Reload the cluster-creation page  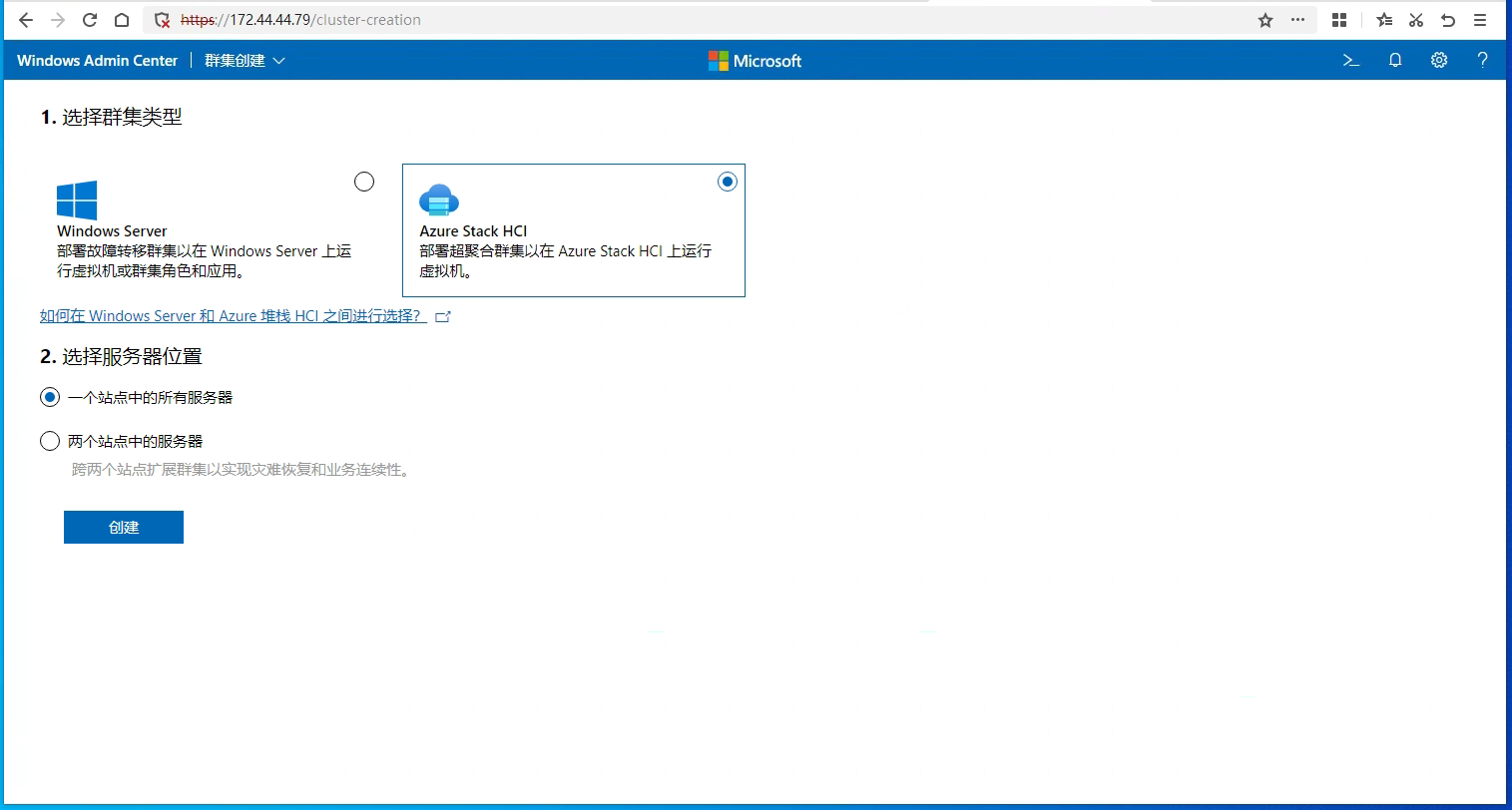tap(90, 20)
